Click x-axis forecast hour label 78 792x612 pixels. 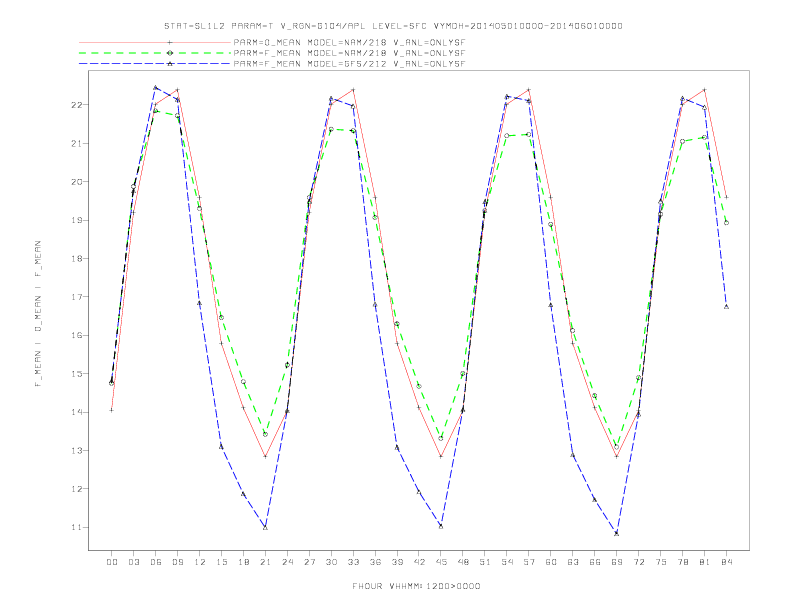click(x=683, y=562)
